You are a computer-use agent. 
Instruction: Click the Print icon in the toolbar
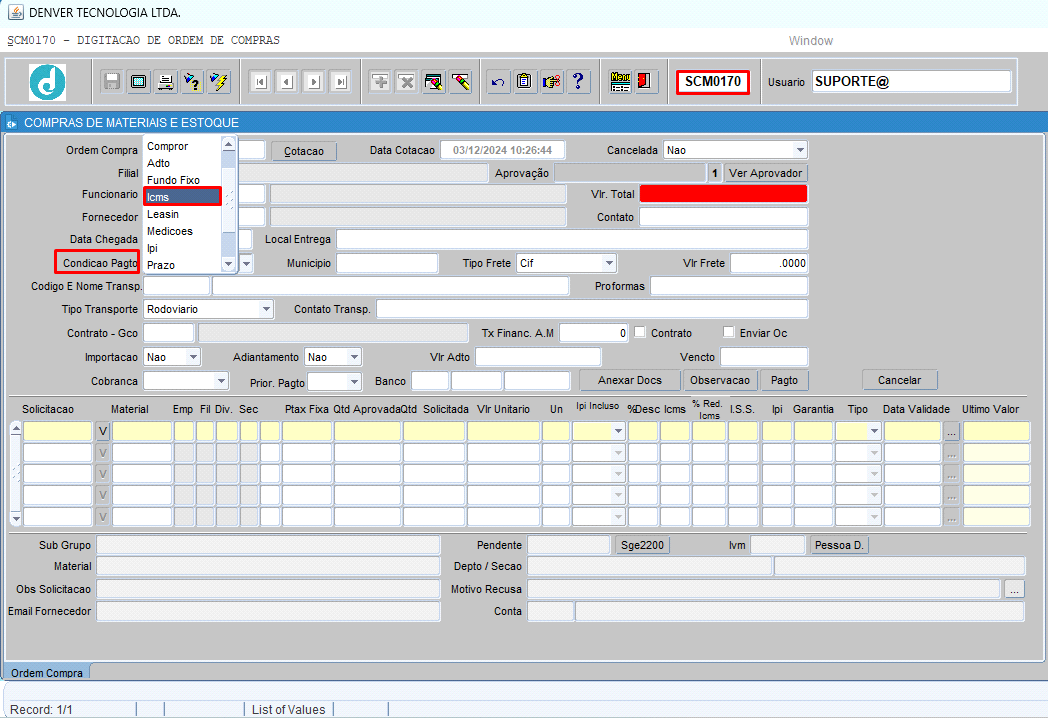(165, 82)
